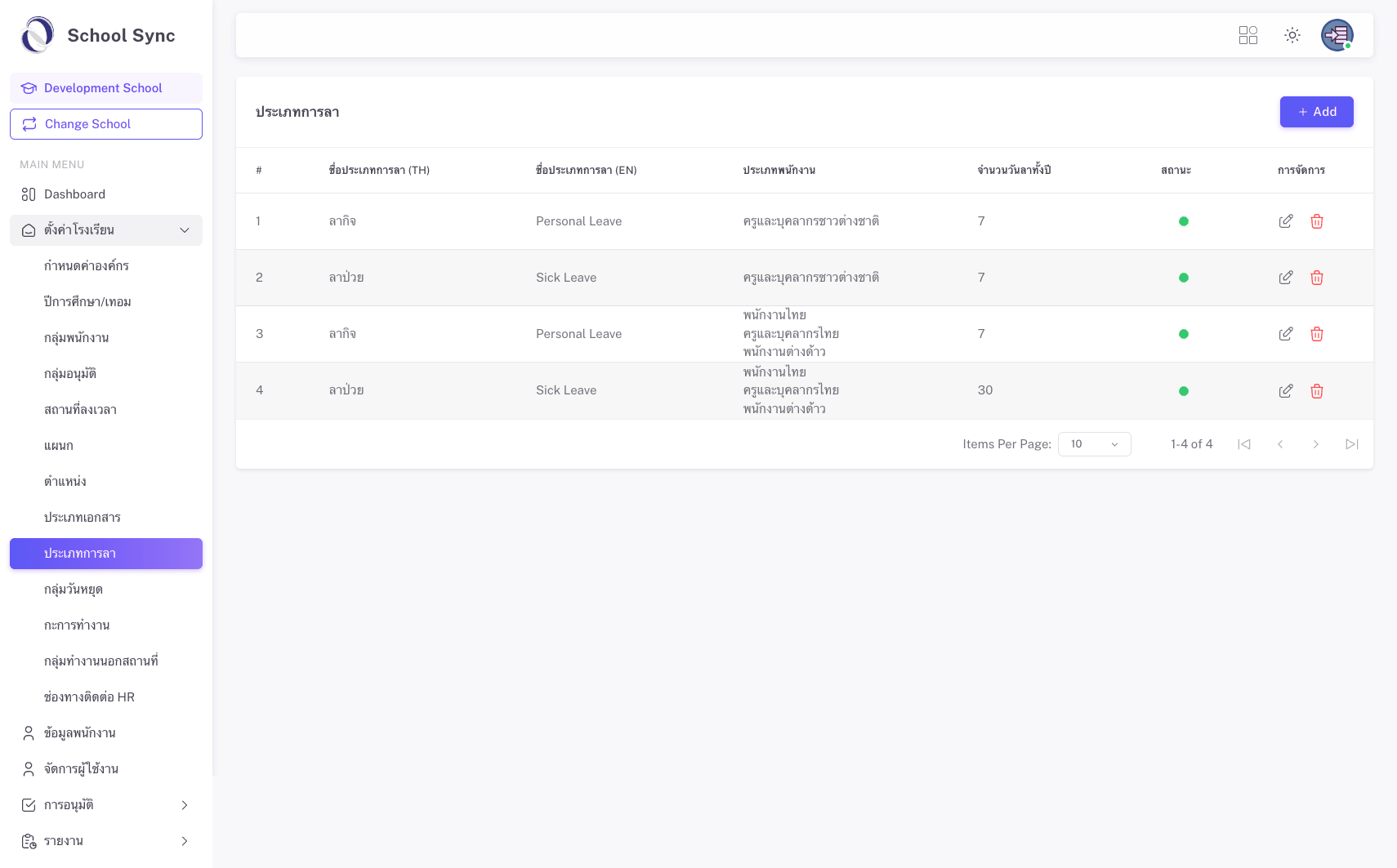The image size is (1397, 868).
Task: Click status dot of row 4
Action: (1184, 391)
